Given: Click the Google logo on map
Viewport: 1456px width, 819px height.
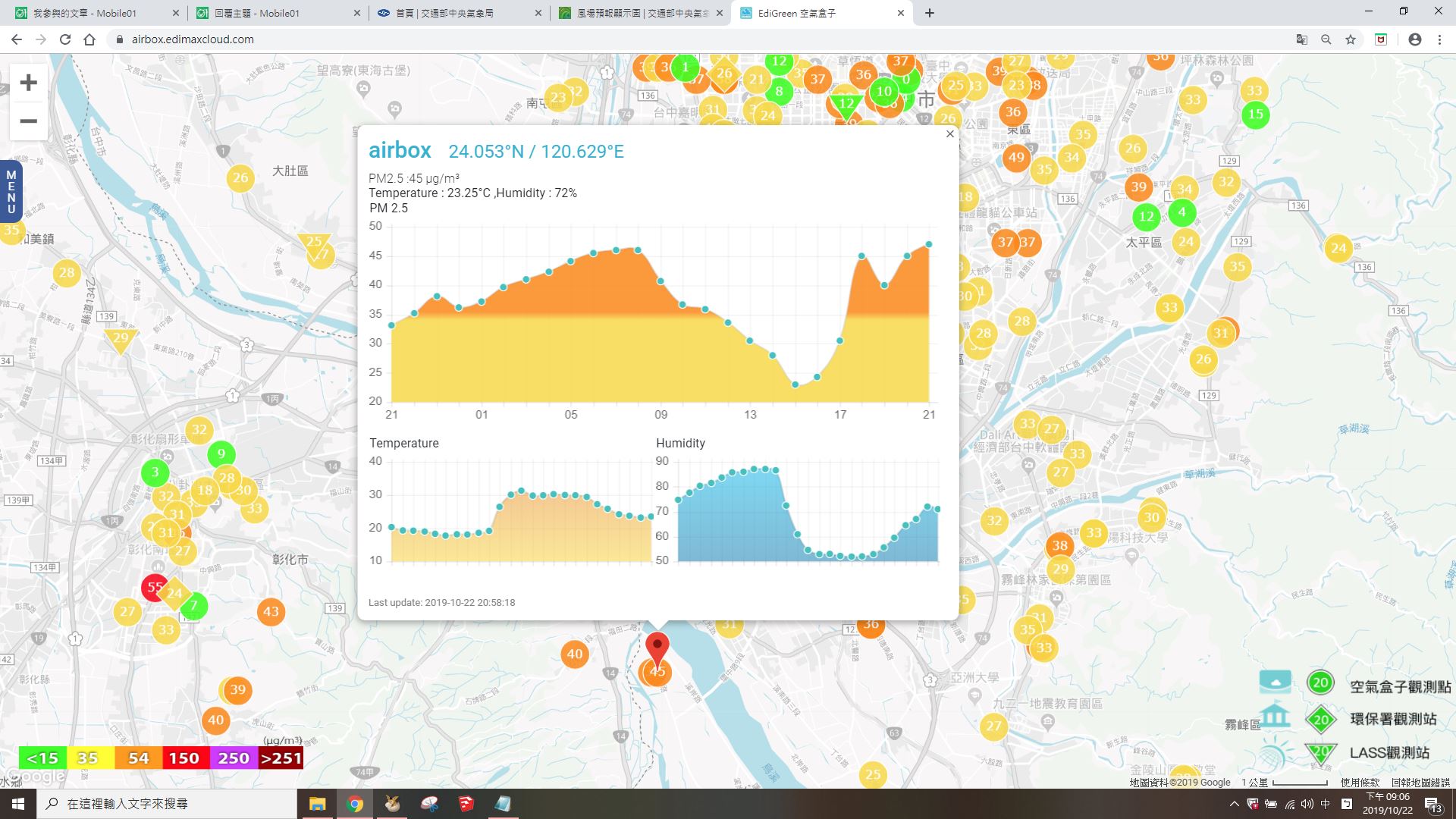Looking at the screenshot, I should coord(36,777).
